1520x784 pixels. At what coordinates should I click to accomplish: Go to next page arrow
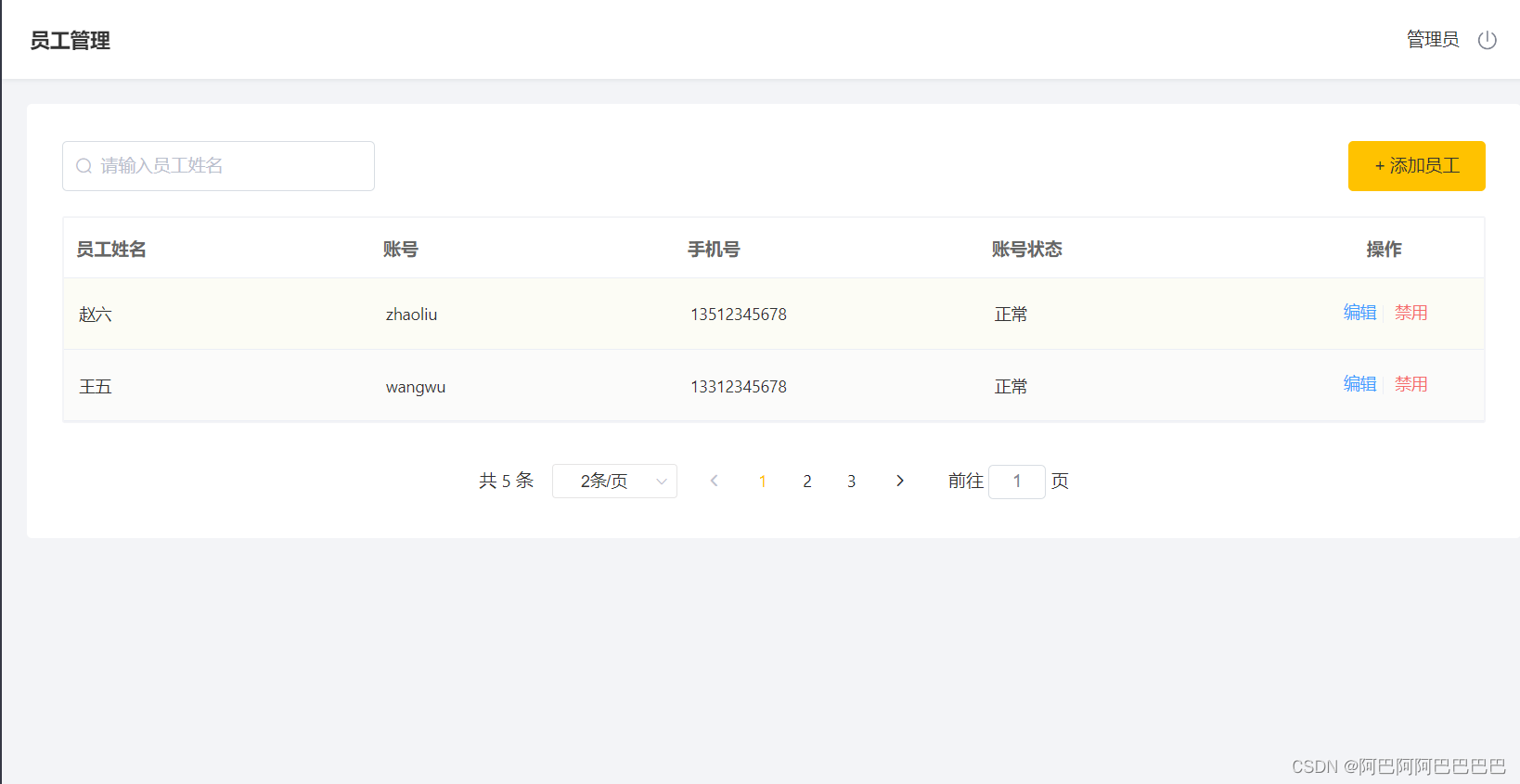tap(899, 481)
